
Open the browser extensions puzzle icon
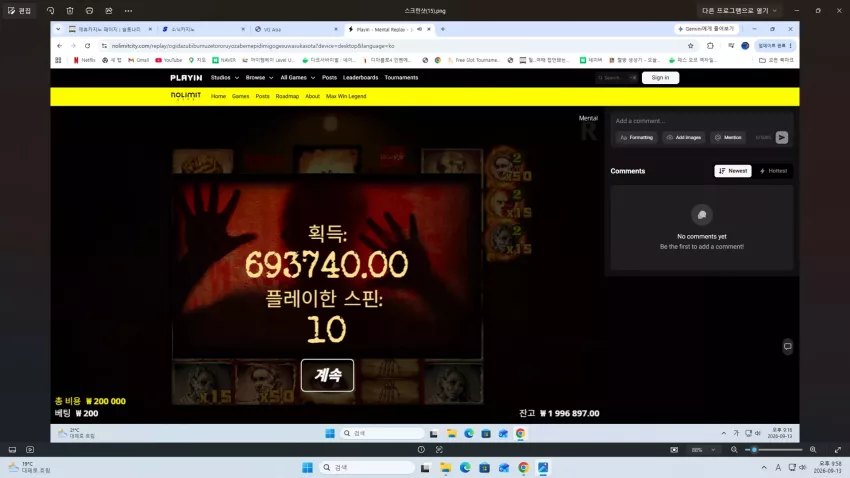(710, 46)
